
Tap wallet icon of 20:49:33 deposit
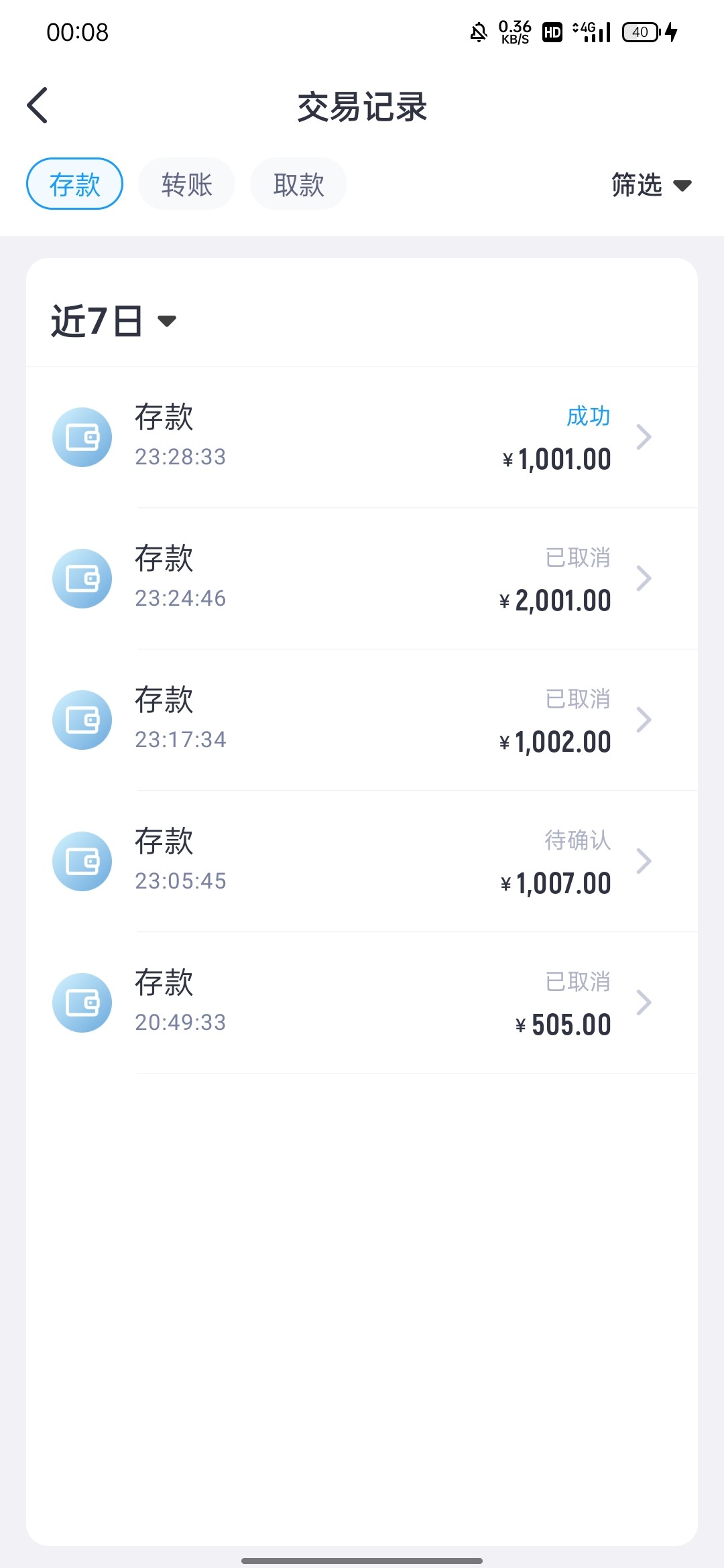pos(82,1003)
